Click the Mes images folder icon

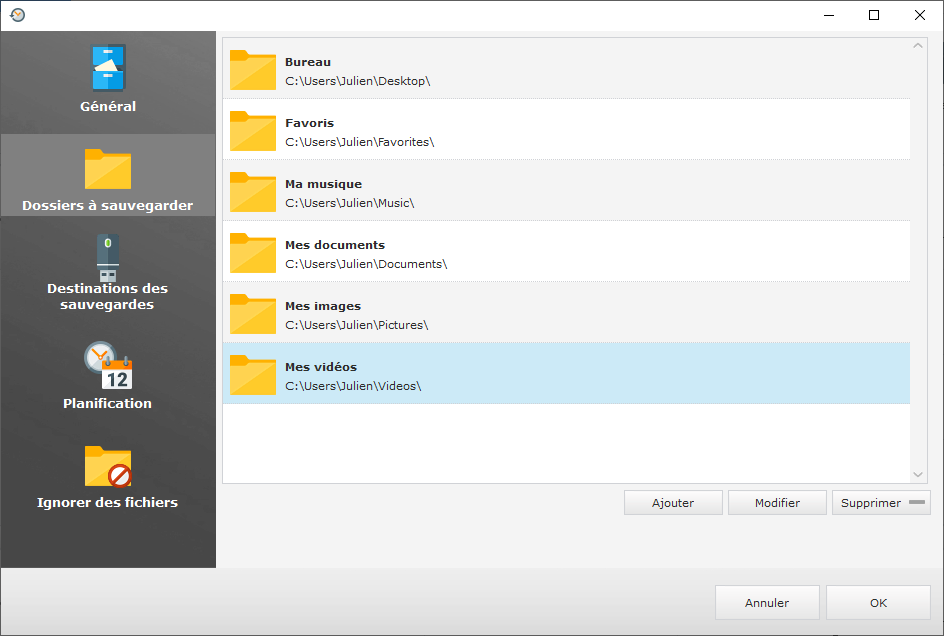[x=253, y=314]
